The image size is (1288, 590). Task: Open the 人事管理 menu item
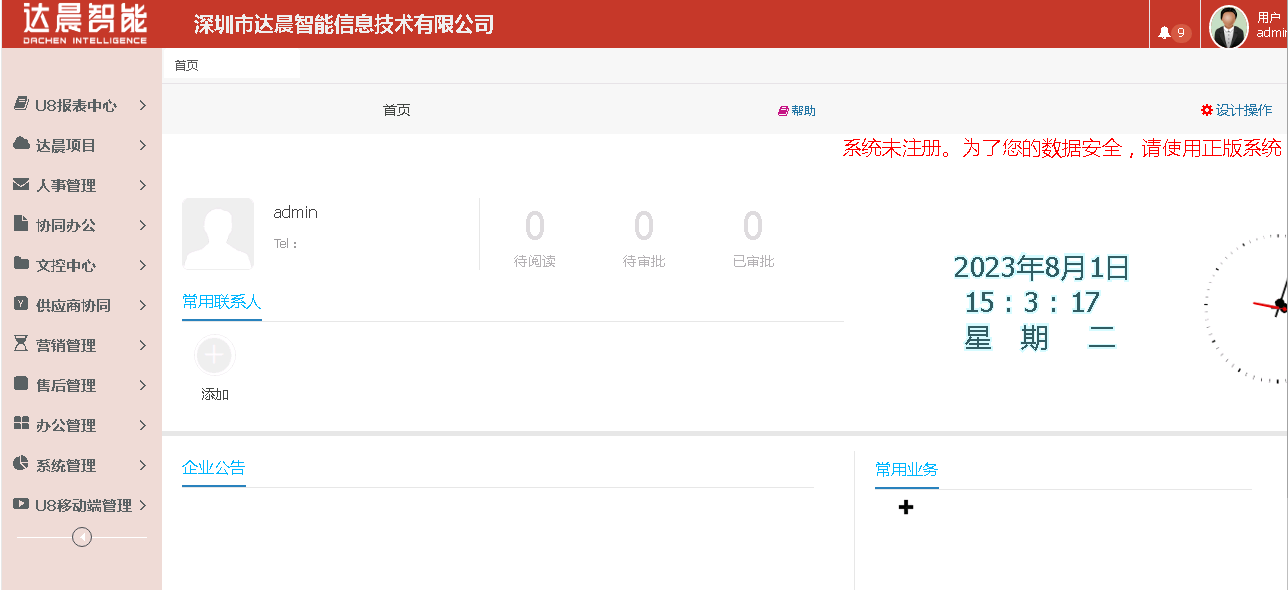81,185
